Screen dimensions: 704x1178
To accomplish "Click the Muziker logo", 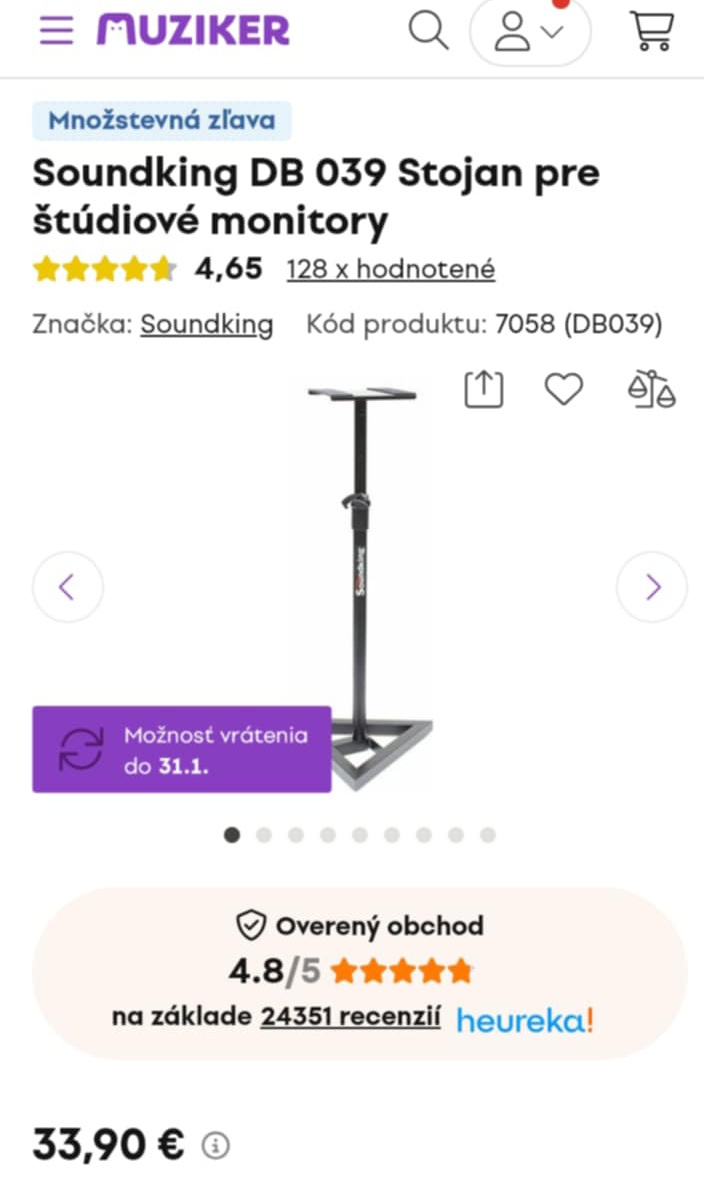I will coord(193,30).
